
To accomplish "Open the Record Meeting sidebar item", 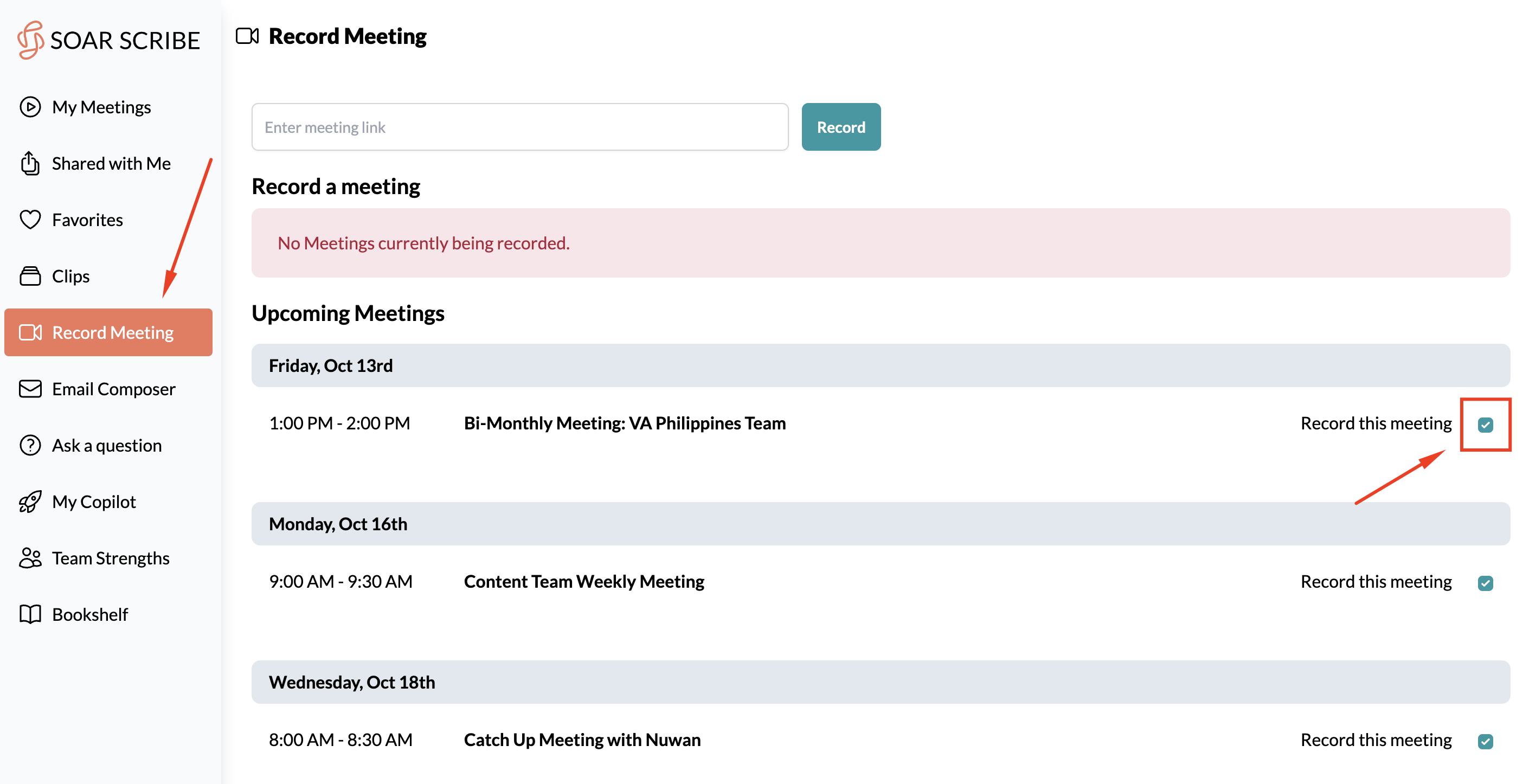I will [x=108, y=332].
